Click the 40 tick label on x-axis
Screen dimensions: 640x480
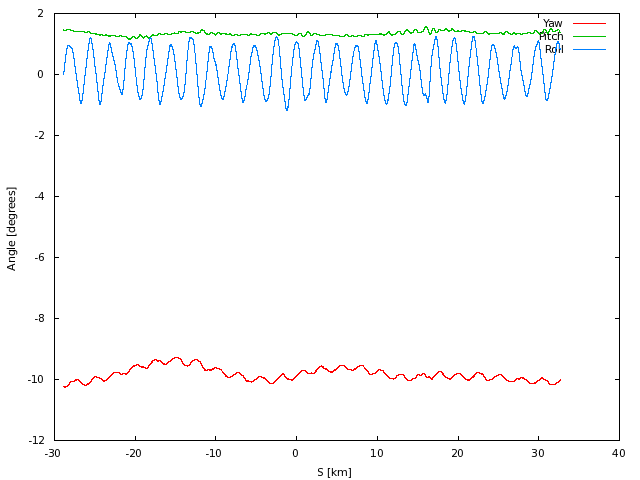tap(618, 454)
